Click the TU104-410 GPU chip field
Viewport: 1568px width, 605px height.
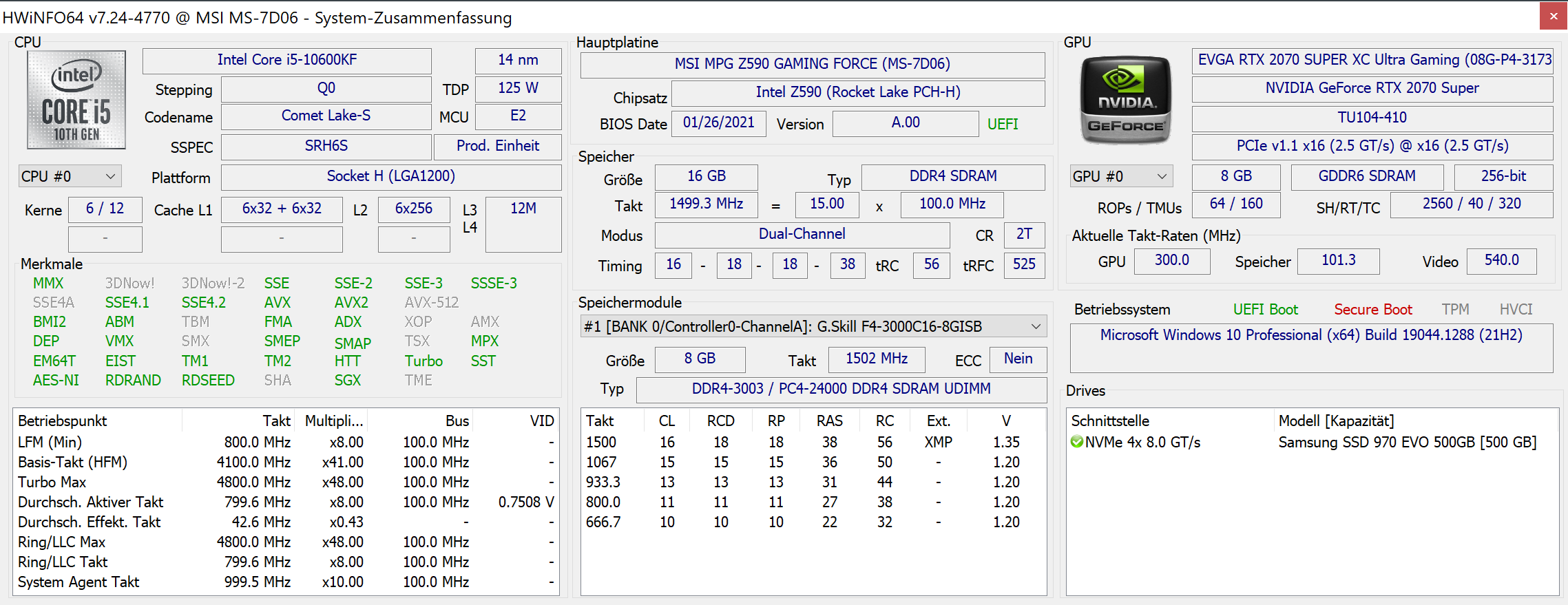click(x=1372, y=118)
